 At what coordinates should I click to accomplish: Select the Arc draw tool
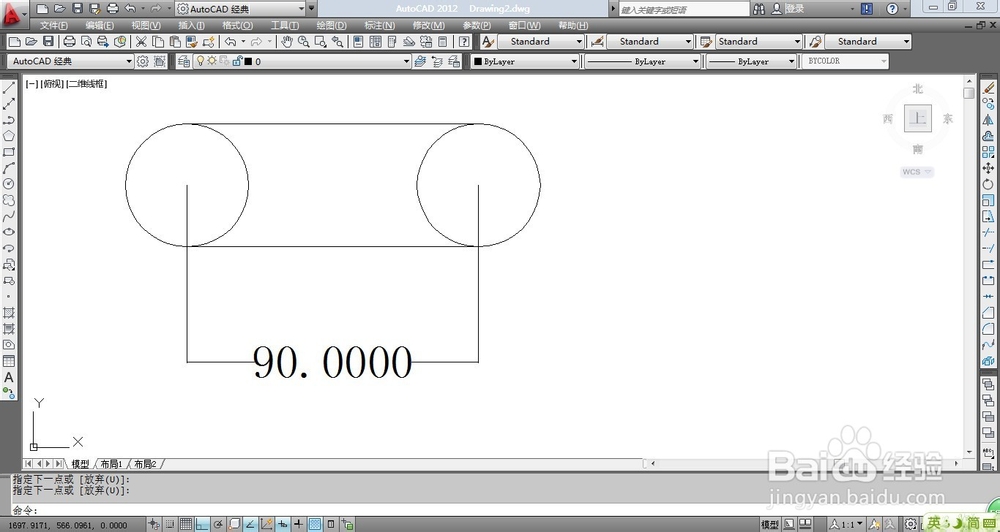tap(9, 168)
